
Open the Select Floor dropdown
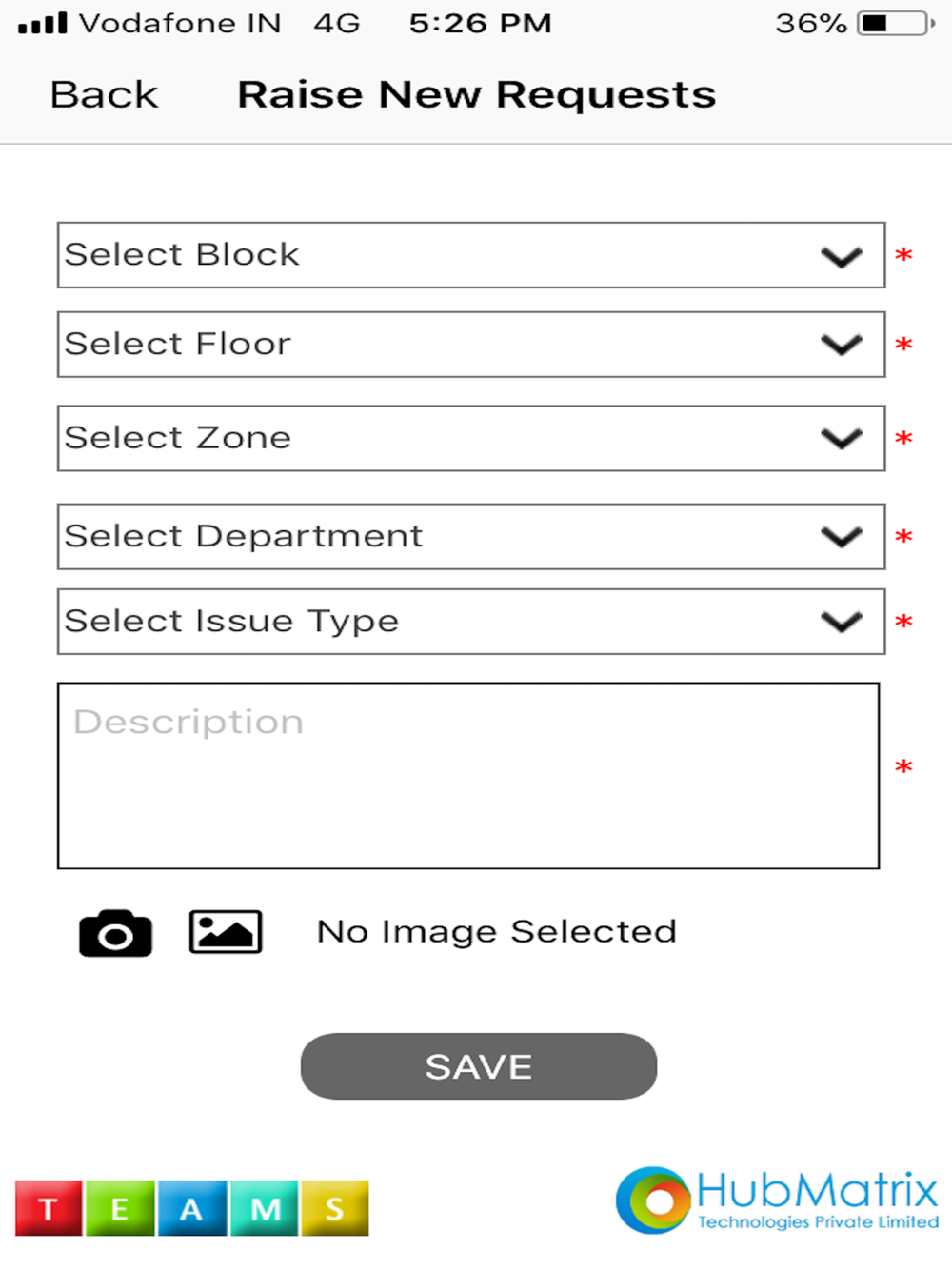click(471, 345)
